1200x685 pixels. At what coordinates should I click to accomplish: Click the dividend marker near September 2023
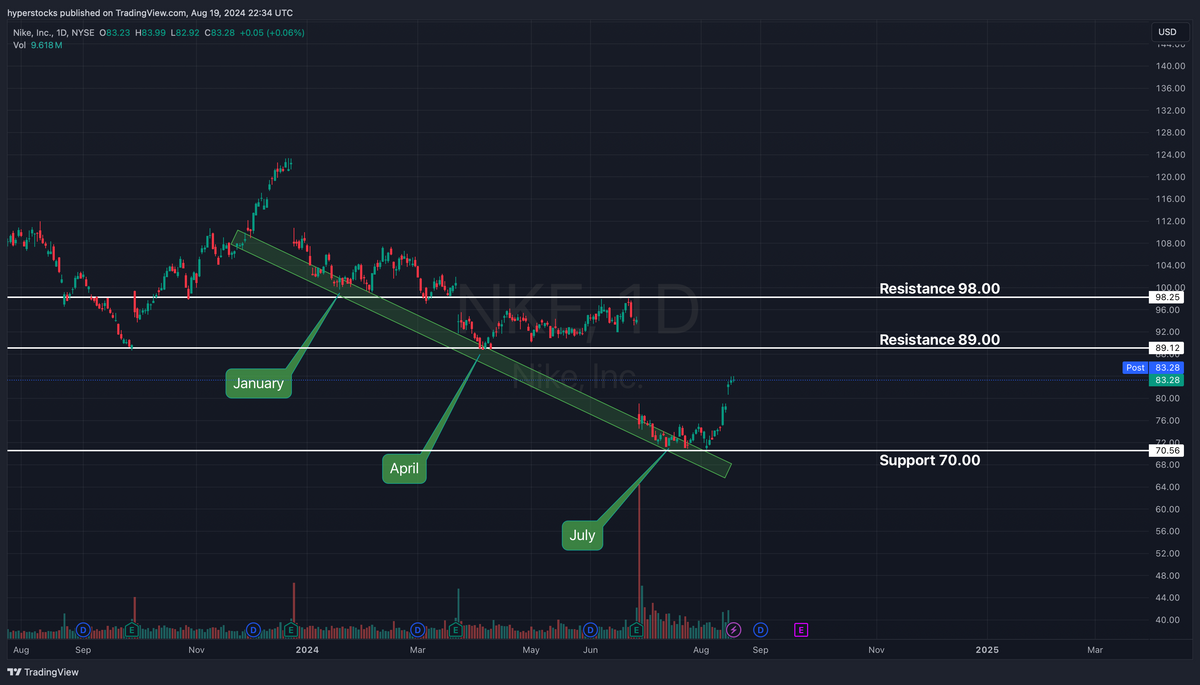[x=83, y=630]
